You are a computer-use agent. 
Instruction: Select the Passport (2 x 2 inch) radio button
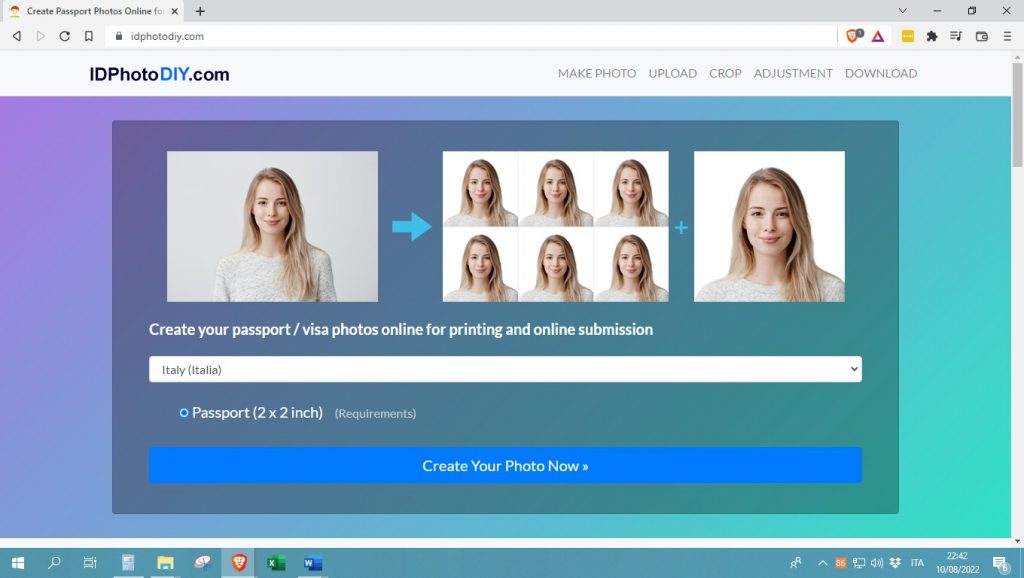[x=184, y=412]
